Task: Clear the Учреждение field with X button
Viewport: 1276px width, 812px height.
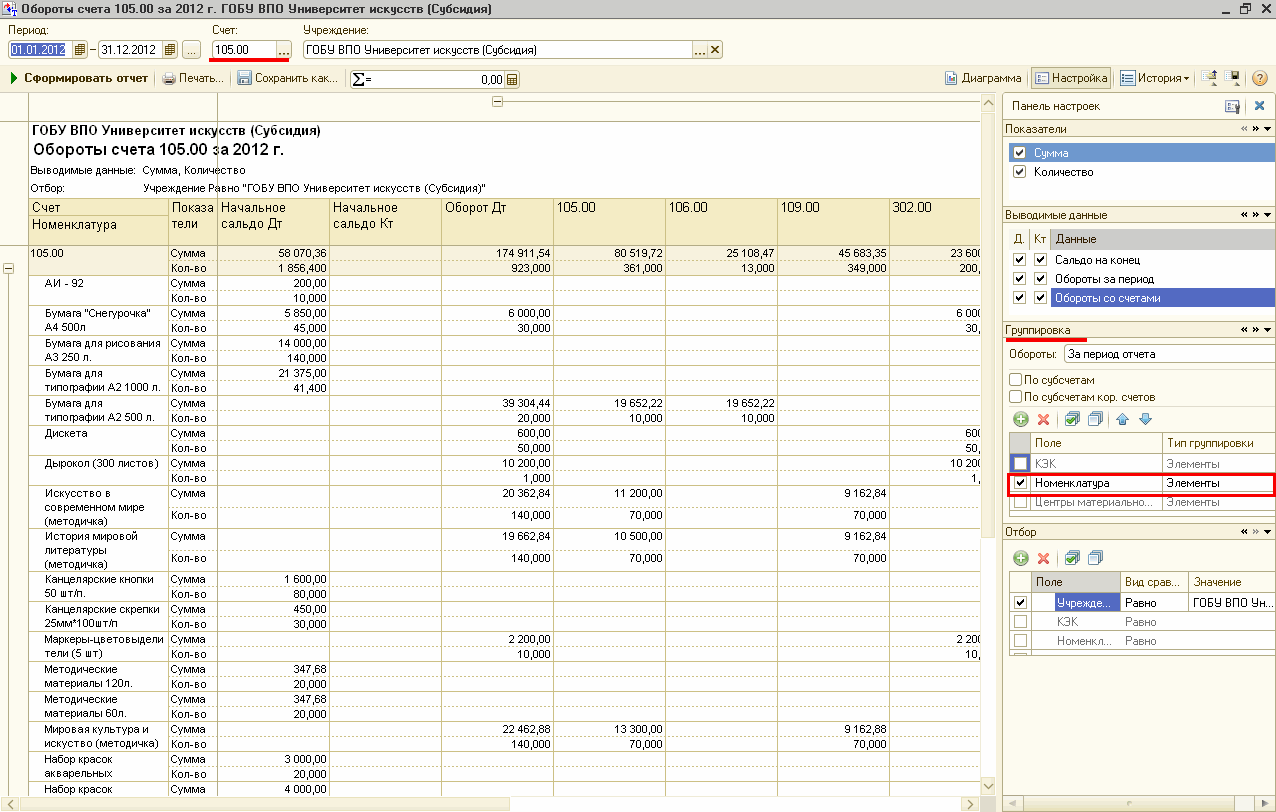Action: 715,50
